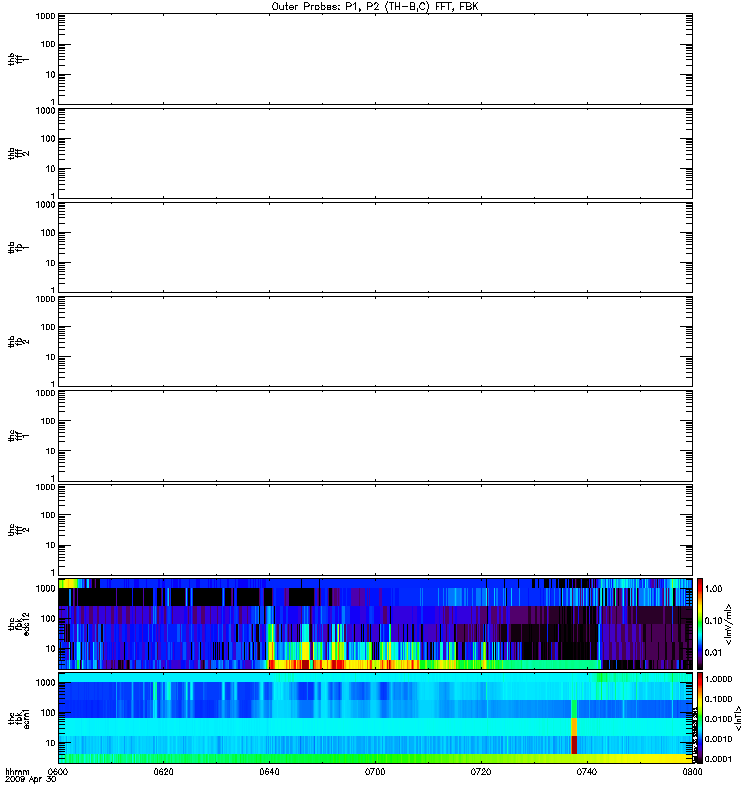This screenshot has width=750, height=800.
Task: Select the 'thb fff 2' panel axis label
Action: [x=18, y=153]
